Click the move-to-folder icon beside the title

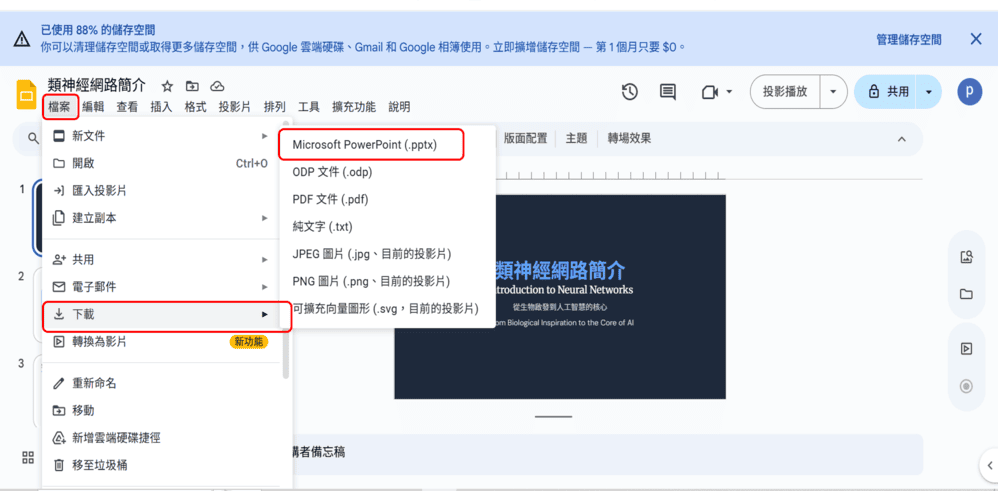coord(192,87)
